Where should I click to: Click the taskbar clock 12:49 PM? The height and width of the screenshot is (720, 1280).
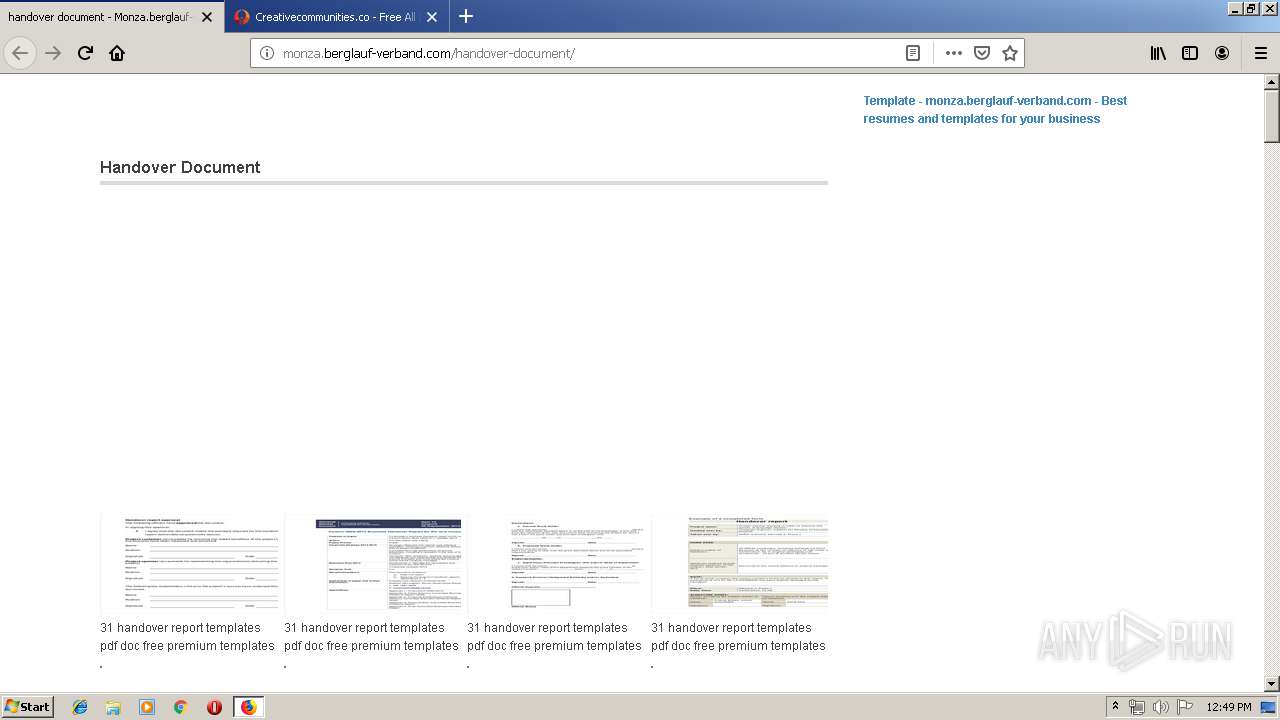pyautogui.click(x=1229, y=707)
